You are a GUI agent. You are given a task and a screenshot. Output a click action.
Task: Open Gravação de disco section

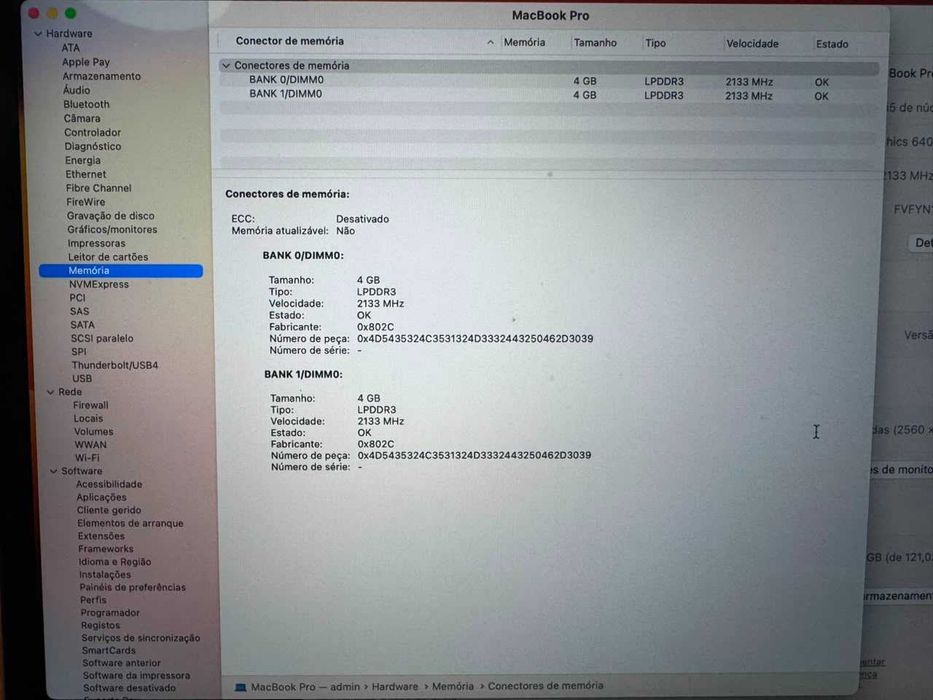pos(110,215)
